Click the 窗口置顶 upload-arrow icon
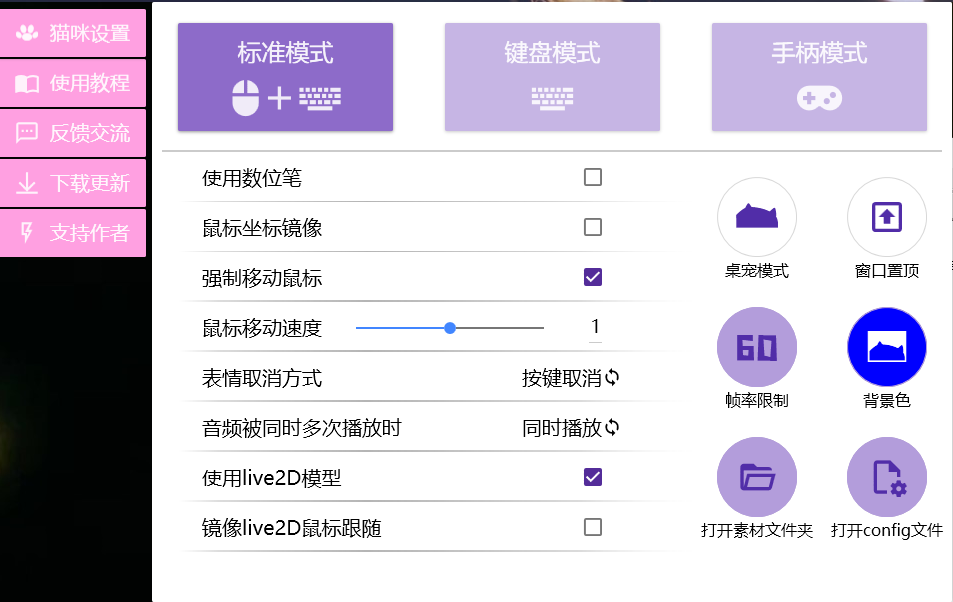This screenshot has width=953, height=602. pos(886,217)
